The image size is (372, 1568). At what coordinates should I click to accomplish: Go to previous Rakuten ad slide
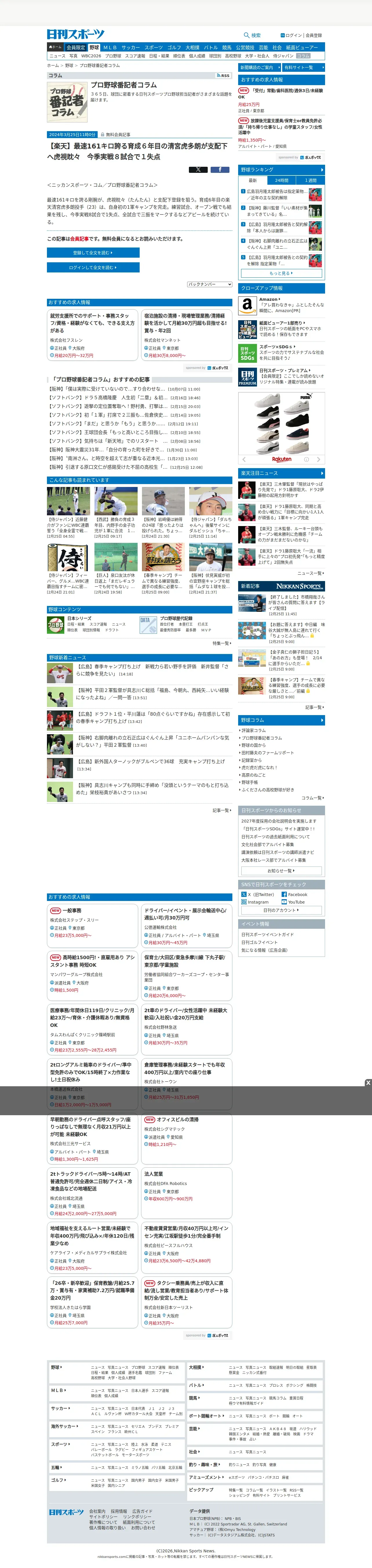click(x=244, y=459)
